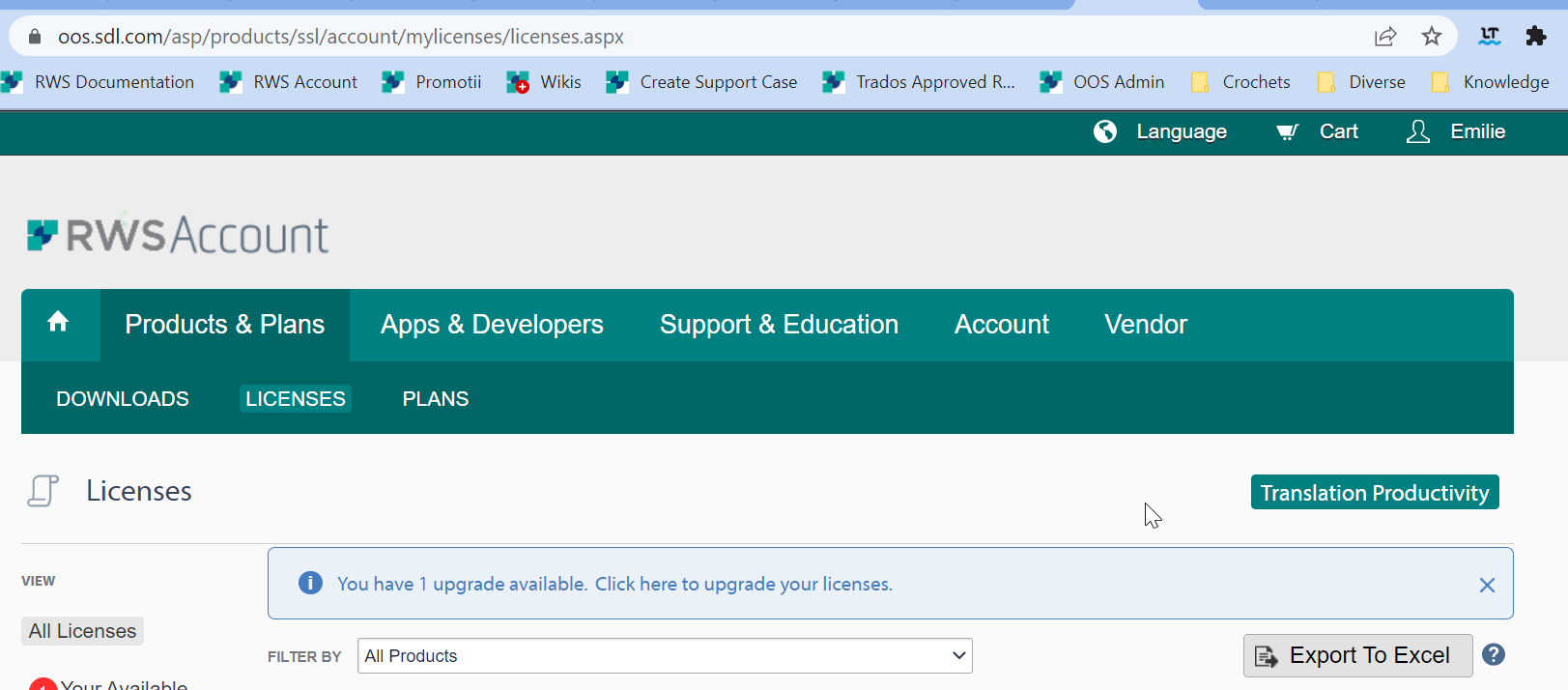Select Products & Plans tab

(225, 325)
